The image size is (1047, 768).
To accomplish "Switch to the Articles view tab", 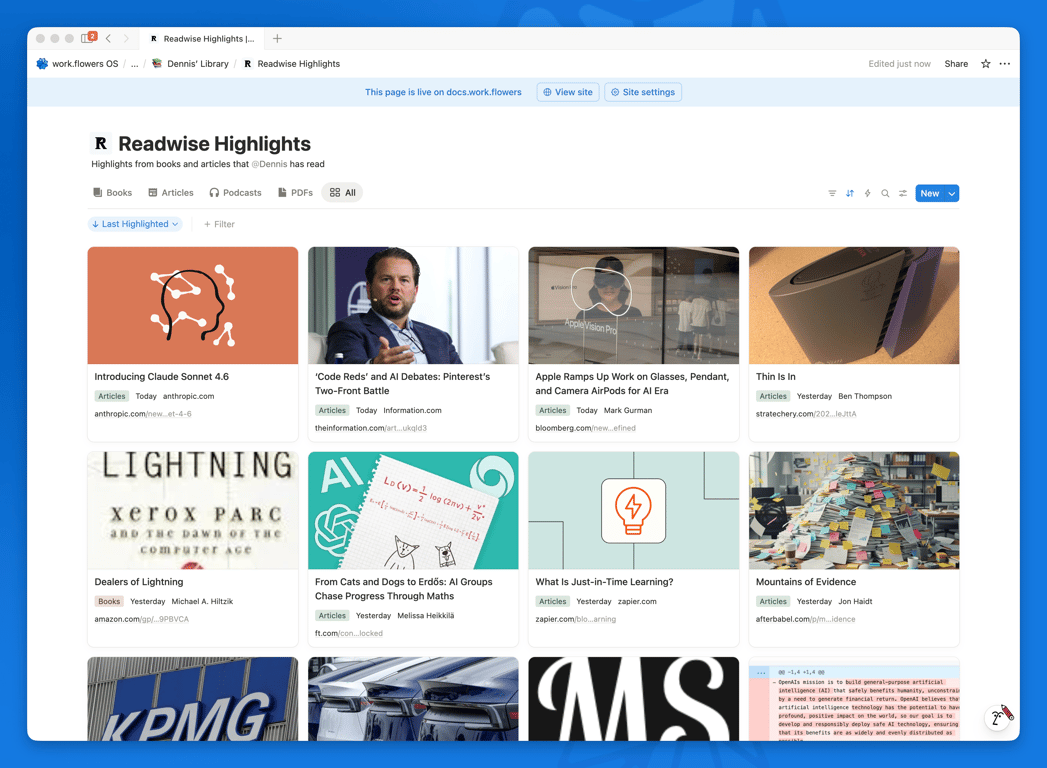I will [x=171, y=193].
